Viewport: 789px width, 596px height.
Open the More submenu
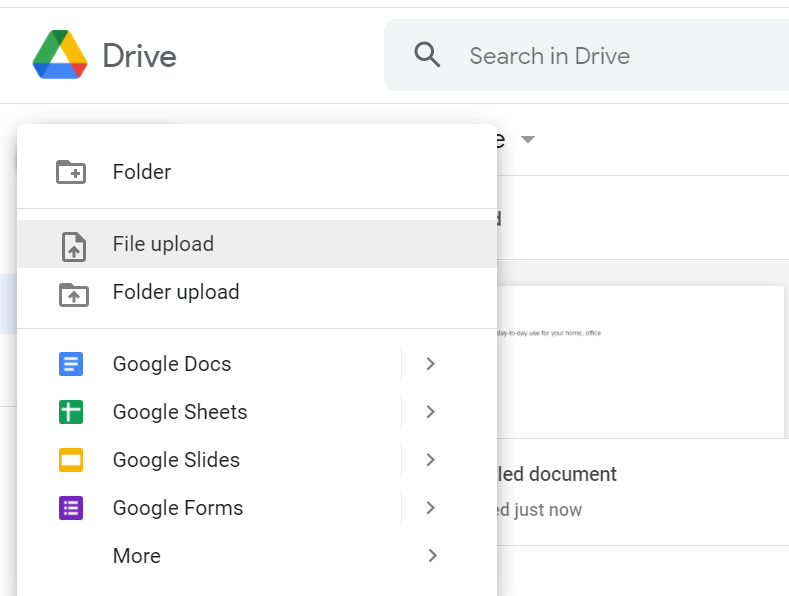coord(257,556)
